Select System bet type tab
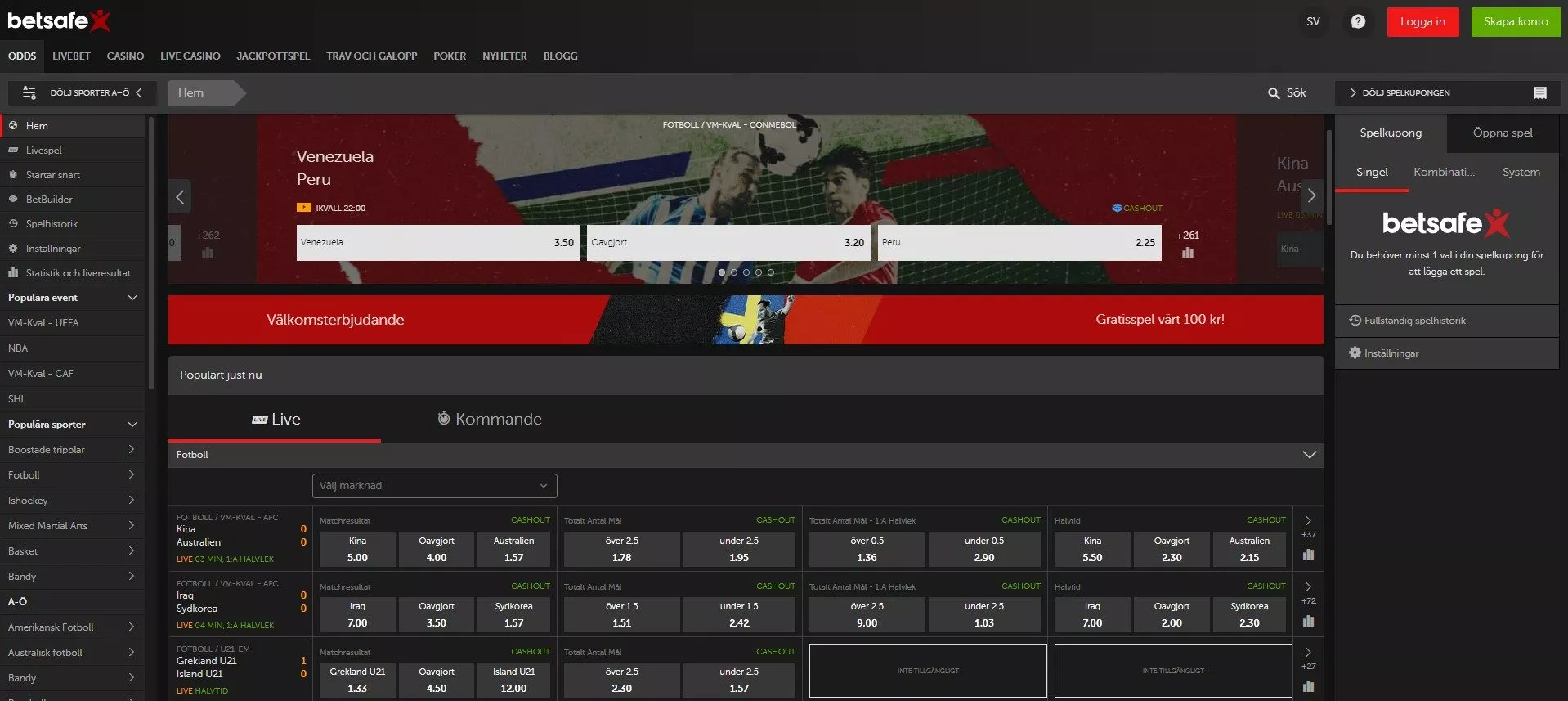 click(x=1521, y=173)
